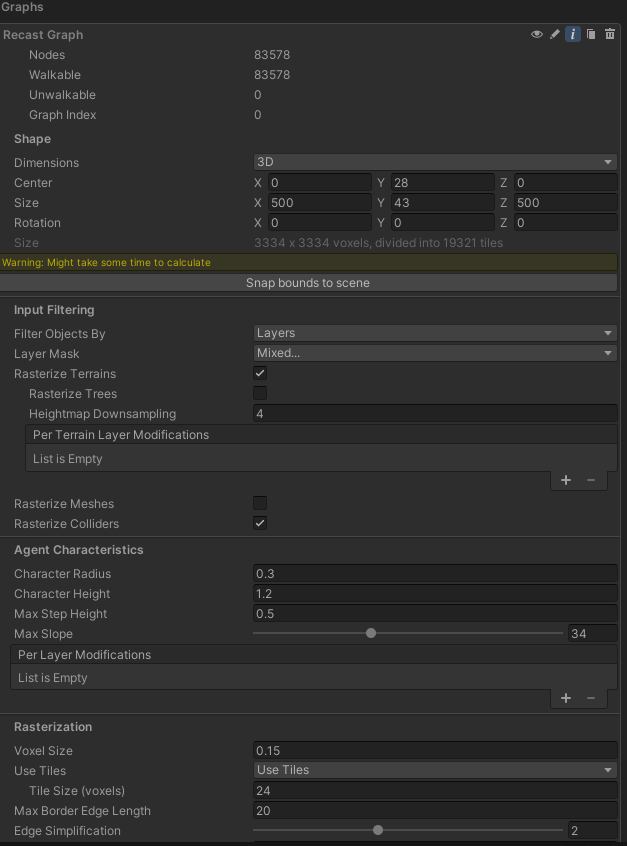This screenshot has height=846, width=627.
Task: Toggle Recast Graph visibility eye icon
Action: [x=536, y=35]
